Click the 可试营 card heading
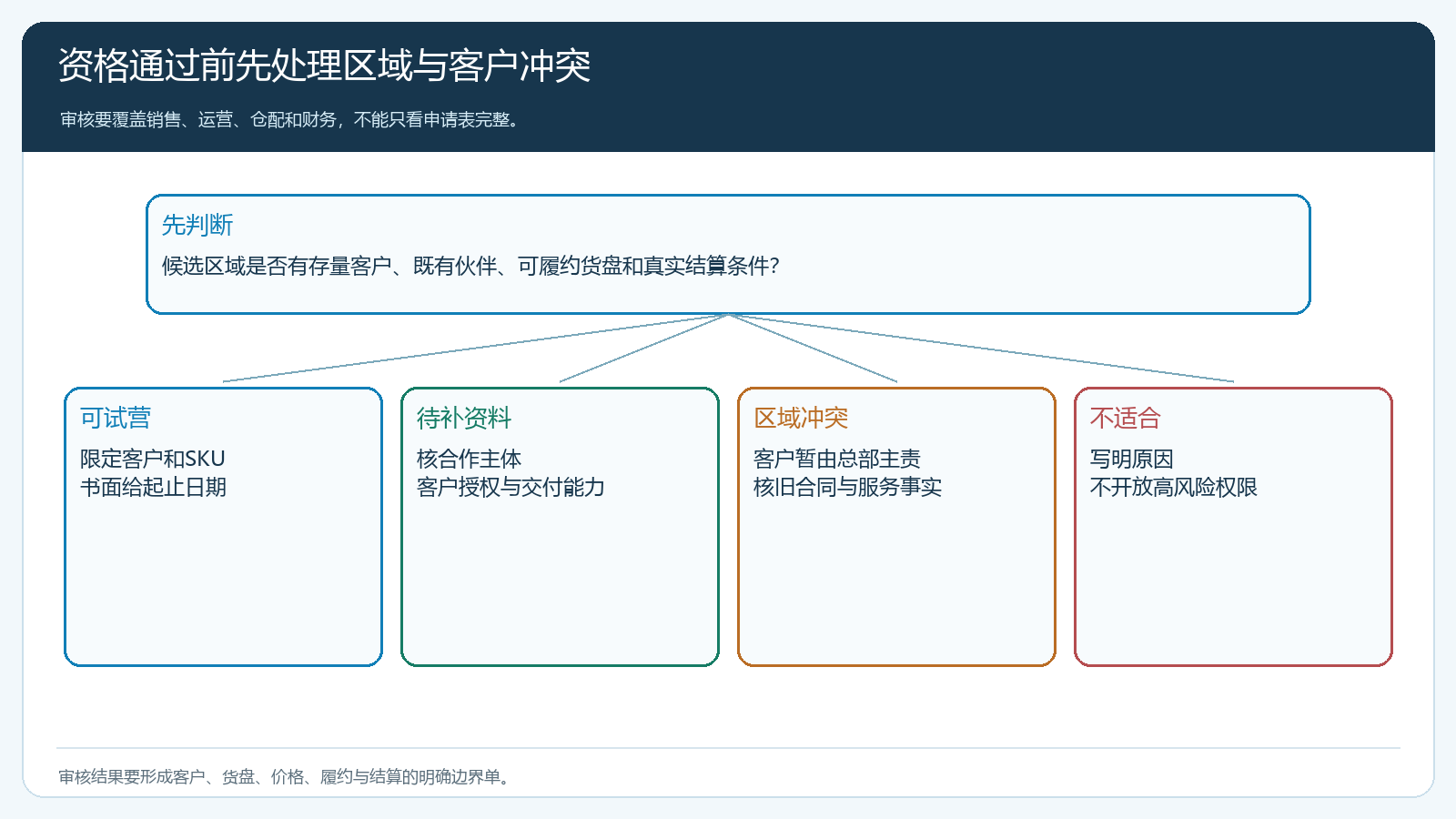1456x819 pixels. coord(116,418)
